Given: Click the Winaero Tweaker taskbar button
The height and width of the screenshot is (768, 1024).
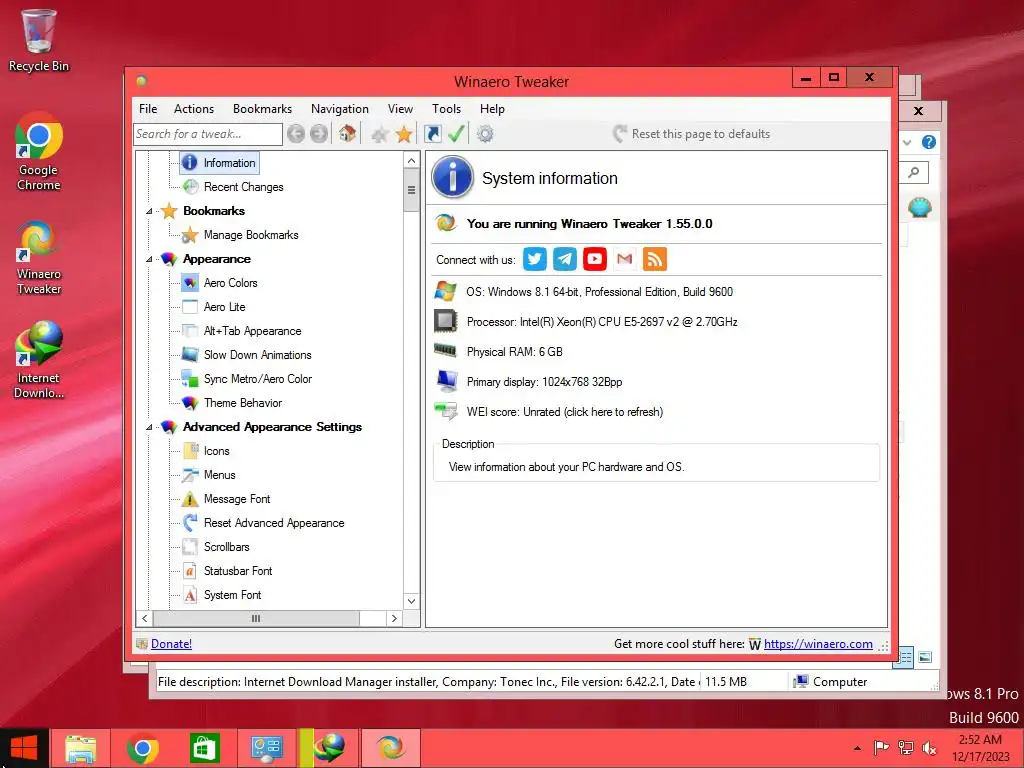Looking at the screenshot, I should 391,748.
